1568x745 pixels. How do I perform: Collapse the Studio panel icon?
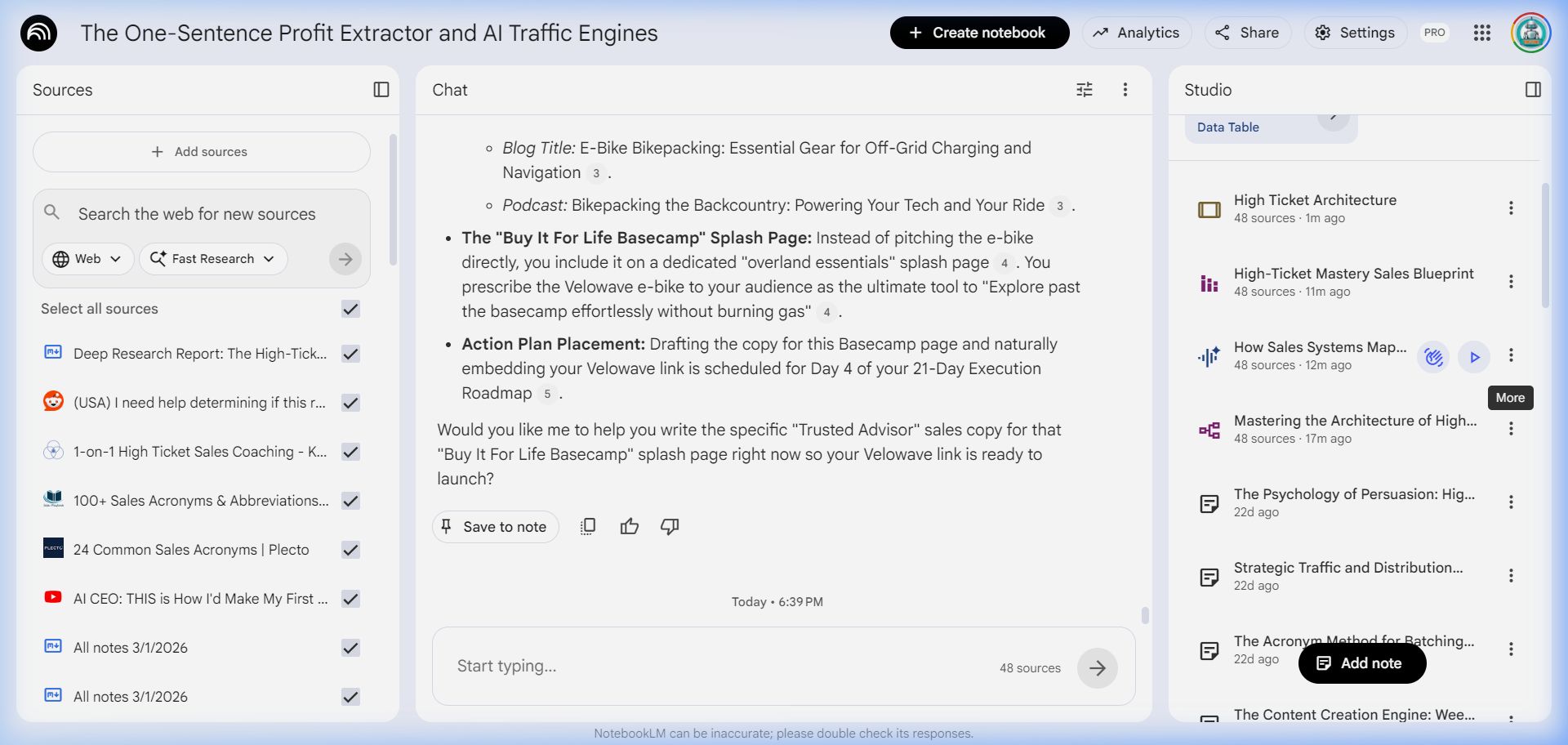[x=1533, y=90]
